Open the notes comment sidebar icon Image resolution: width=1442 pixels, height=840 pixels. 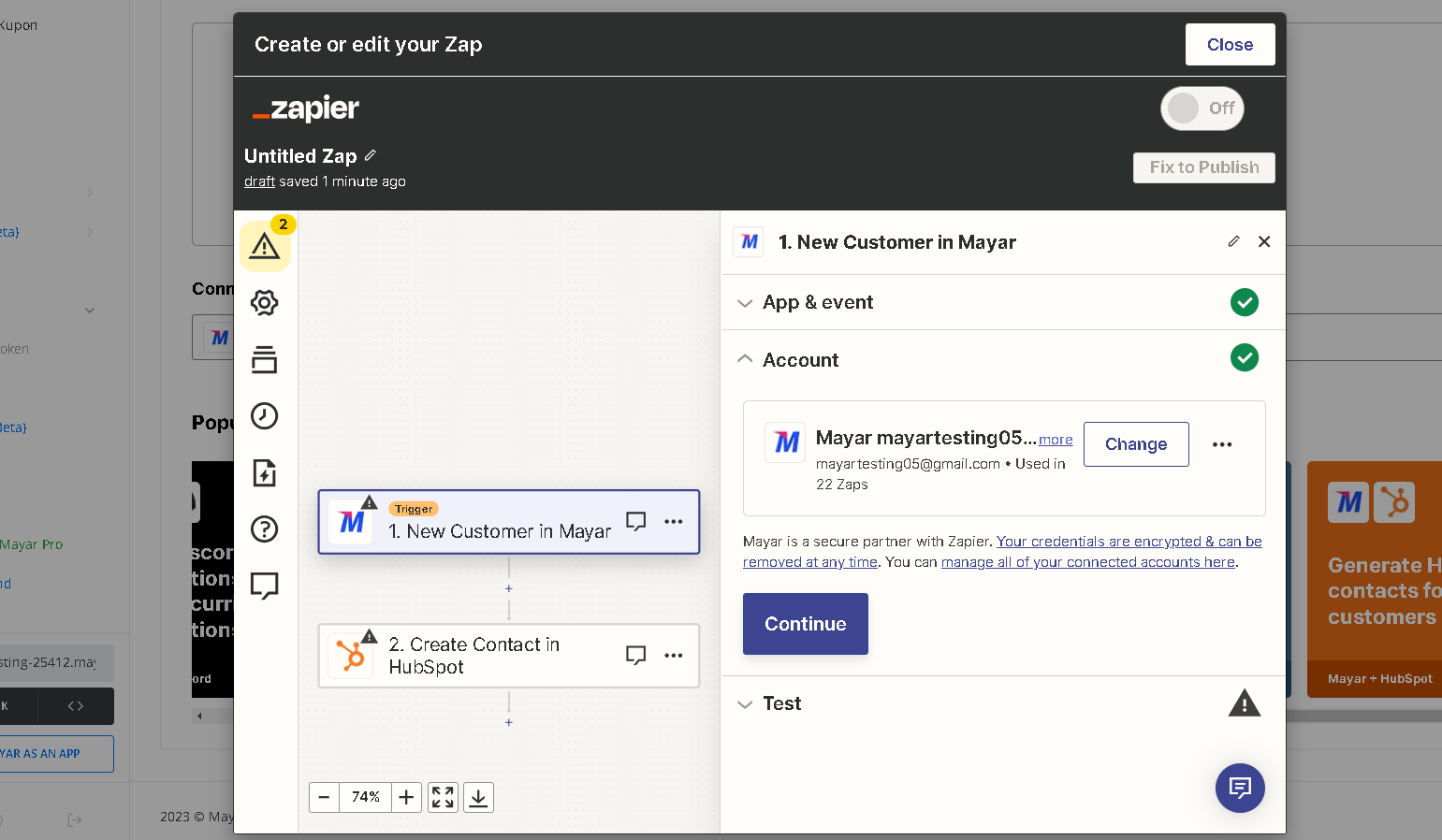[265, 587]
